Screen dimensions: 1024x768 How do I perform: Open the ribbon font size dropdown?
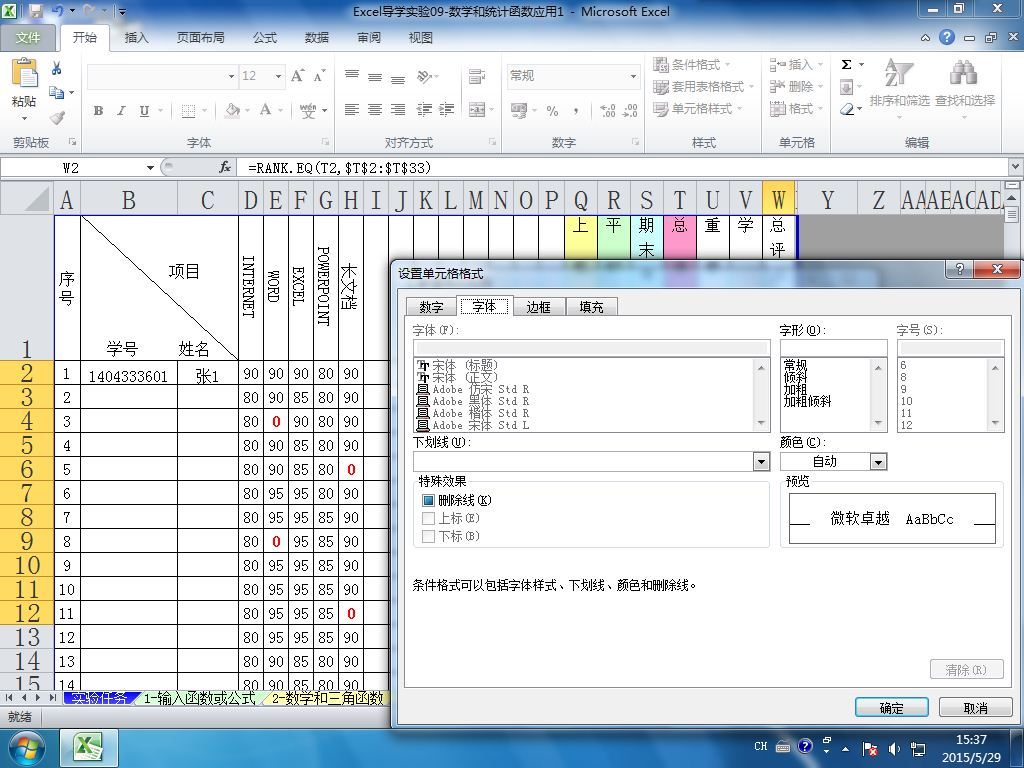pos(278,76)
